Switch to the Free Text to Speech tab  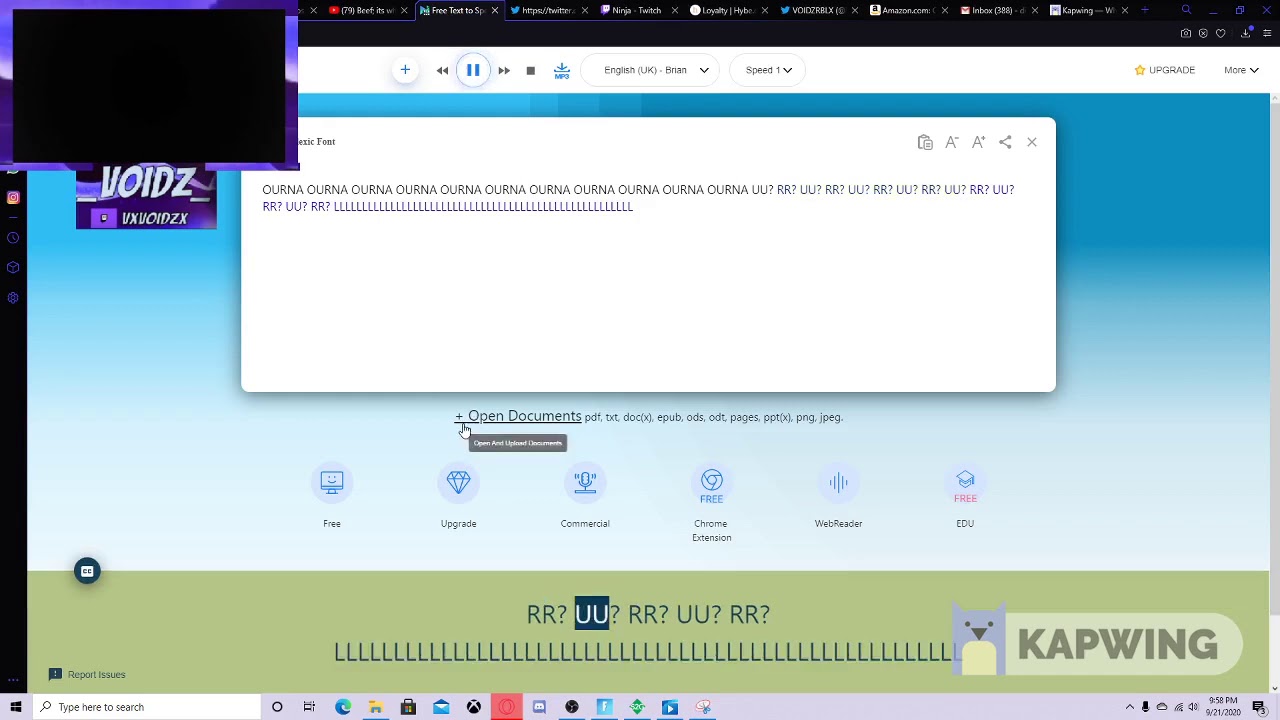click(x=458, y=10)
